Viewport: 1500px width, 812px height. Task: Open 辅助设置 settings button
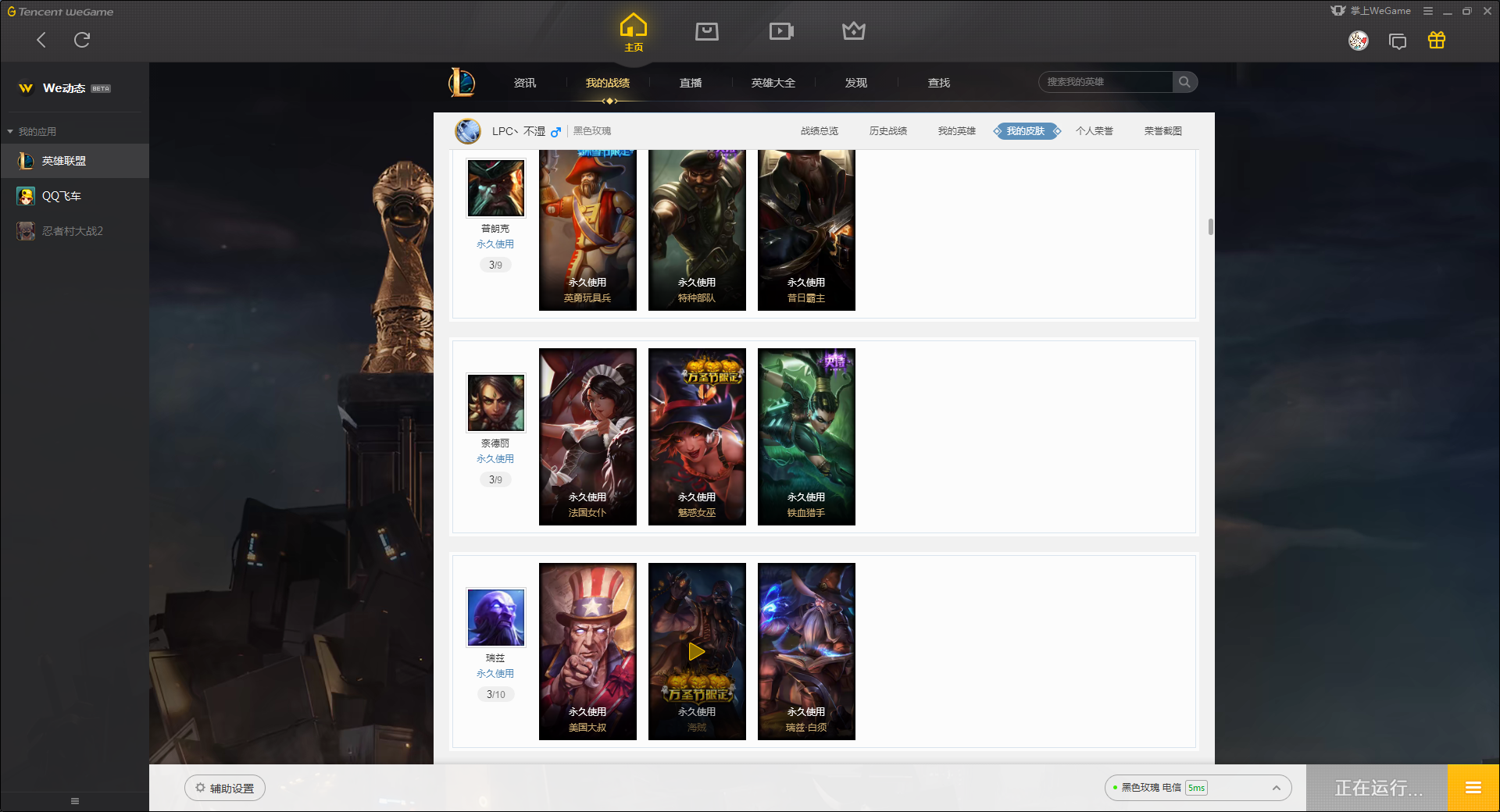pos(225,788)
